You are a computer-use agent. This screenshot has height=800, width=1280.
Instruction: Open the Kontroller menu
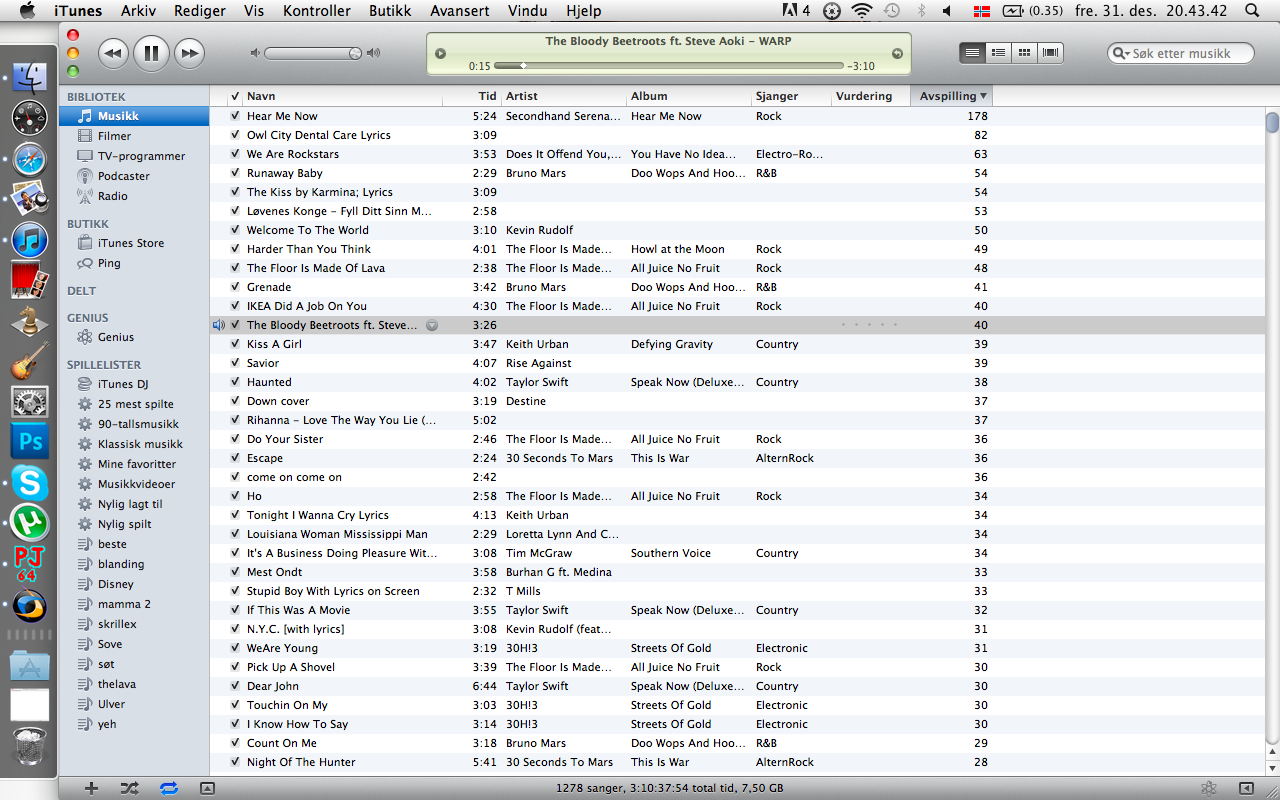tap(317, 11)
